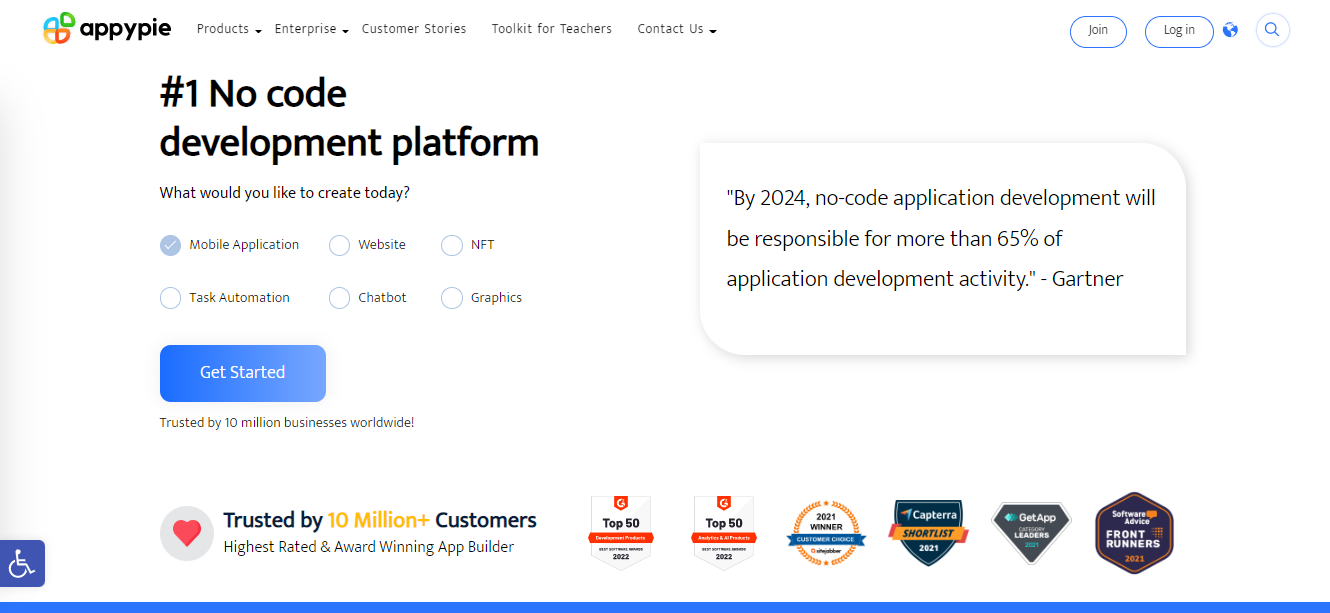Click the Join button
Image resolution: width=1330 pixels, height=613 pixels.
[x=1098, y=31]
